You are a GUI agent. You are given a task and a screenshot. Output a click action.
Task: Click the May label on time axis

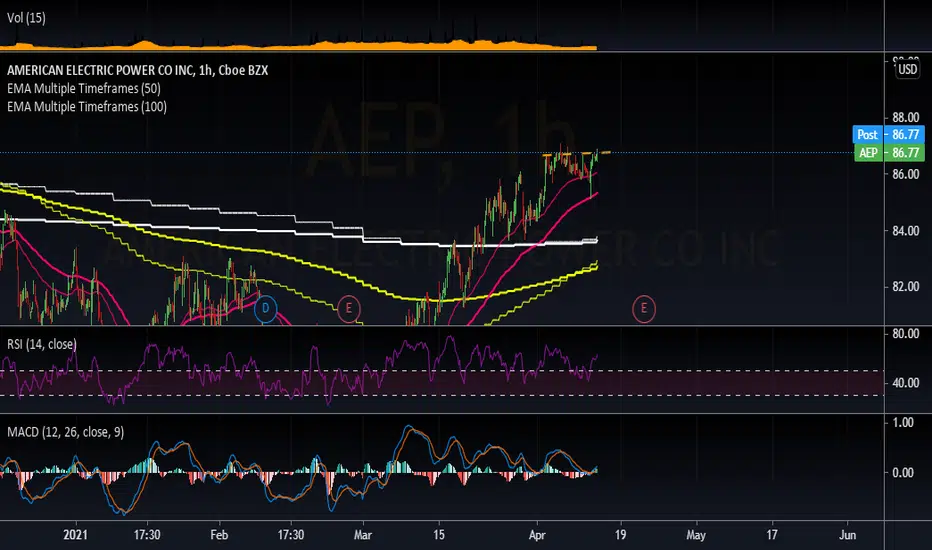(x=696, y=535)
